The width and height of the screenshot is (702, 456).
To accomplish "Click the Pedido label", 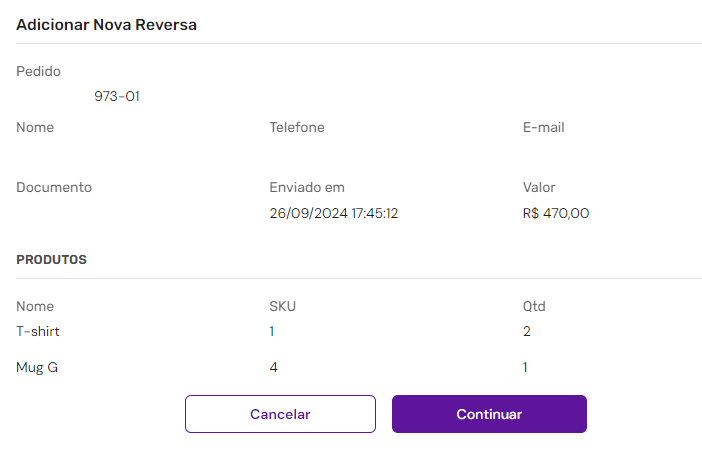I will tap(39, 72).
